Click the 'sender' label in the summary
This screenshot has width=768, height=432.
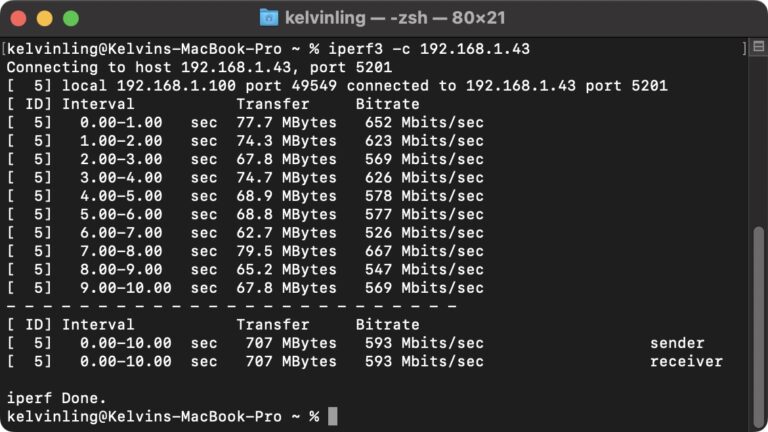[x=677, y=343]
